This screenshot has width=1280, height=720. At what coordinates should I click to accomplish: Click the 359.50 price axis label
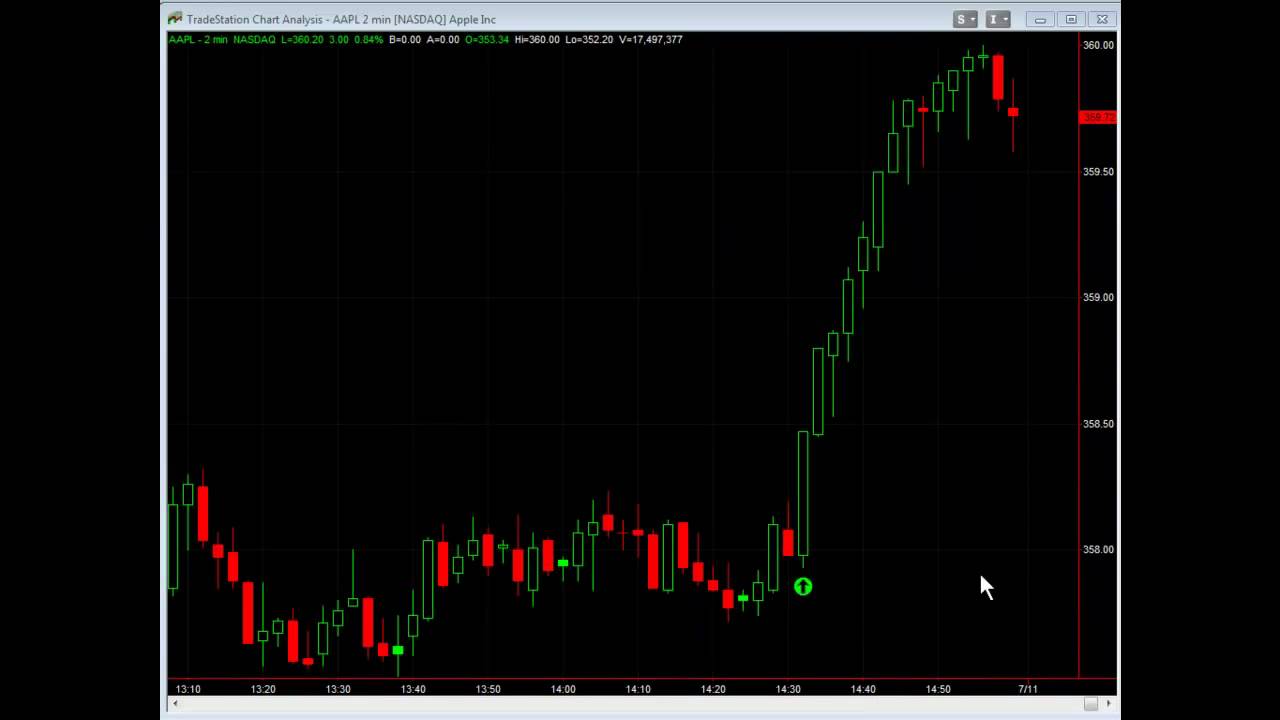pyautogui.click(x=1098, y=172)
